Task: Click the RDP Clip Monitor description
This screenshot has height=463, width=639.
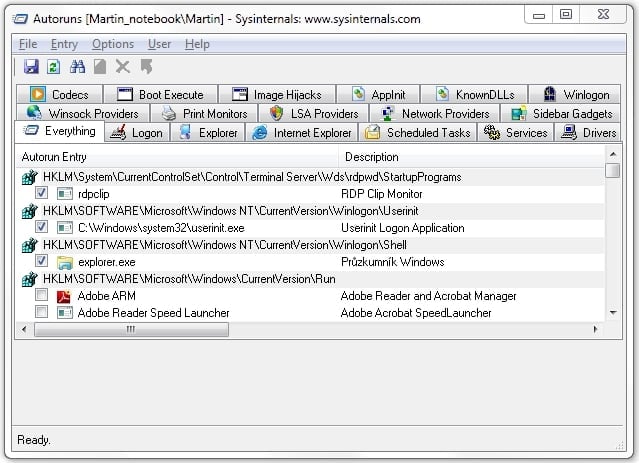Action: [381, 194]
